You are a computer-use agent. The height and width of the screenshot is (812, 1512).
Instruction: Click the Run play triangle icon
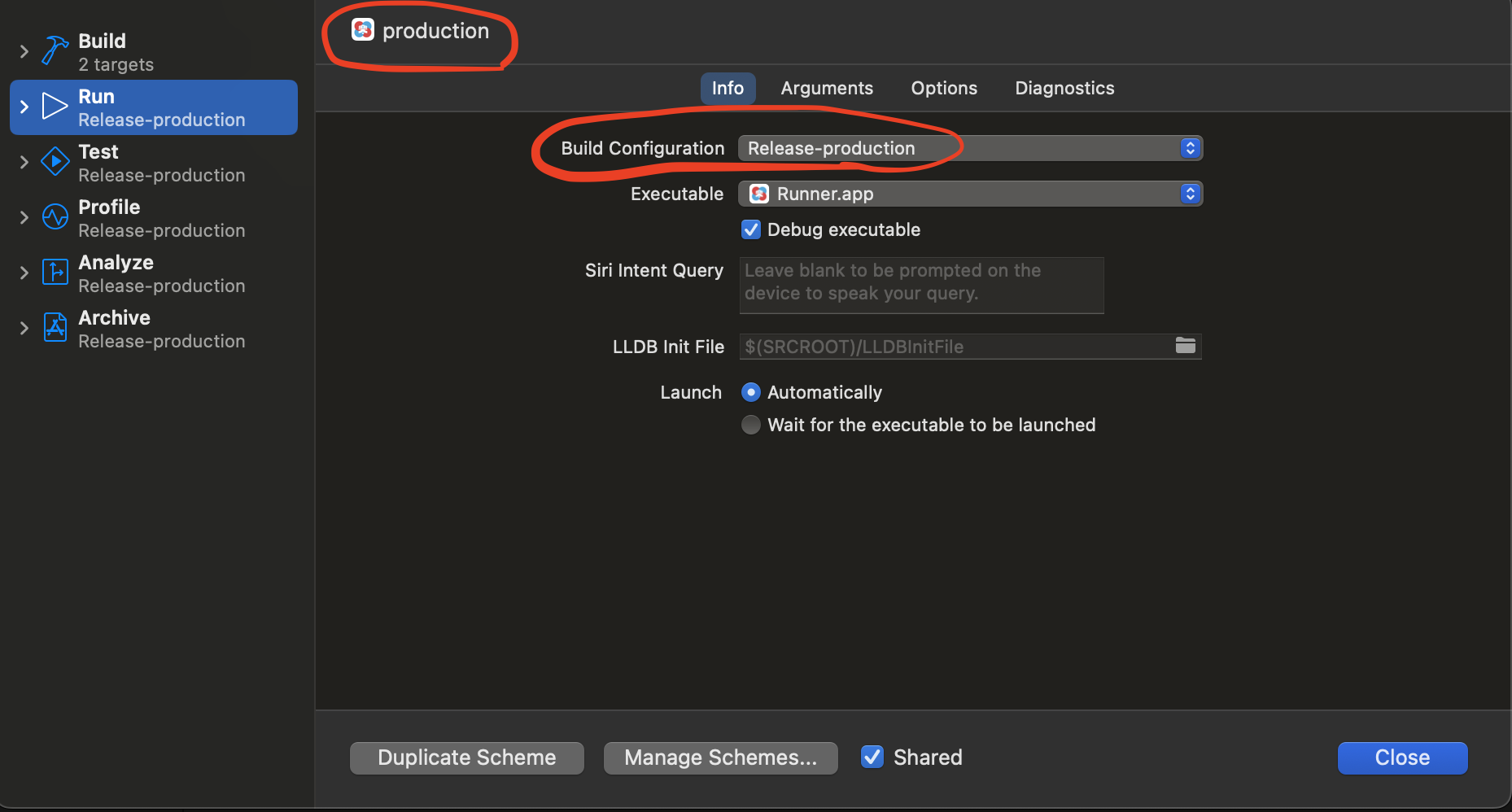click(x=55, y=106)
